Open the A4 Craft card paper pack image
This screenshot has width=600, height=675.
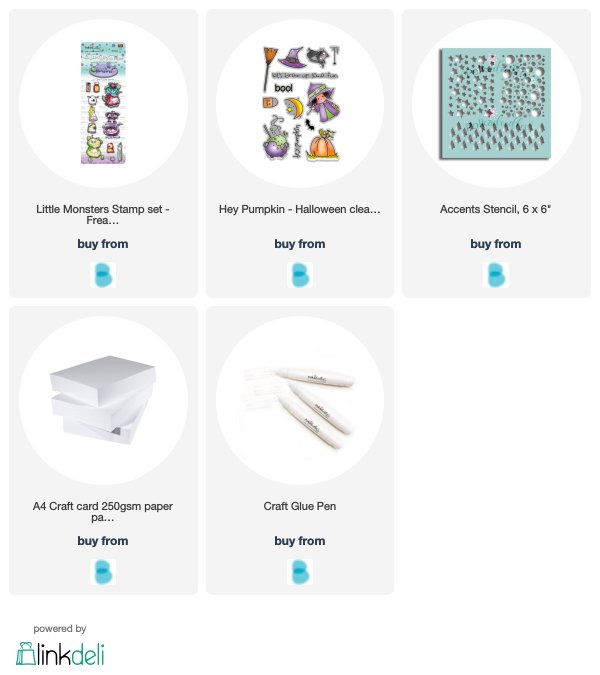tap(103, 400)
